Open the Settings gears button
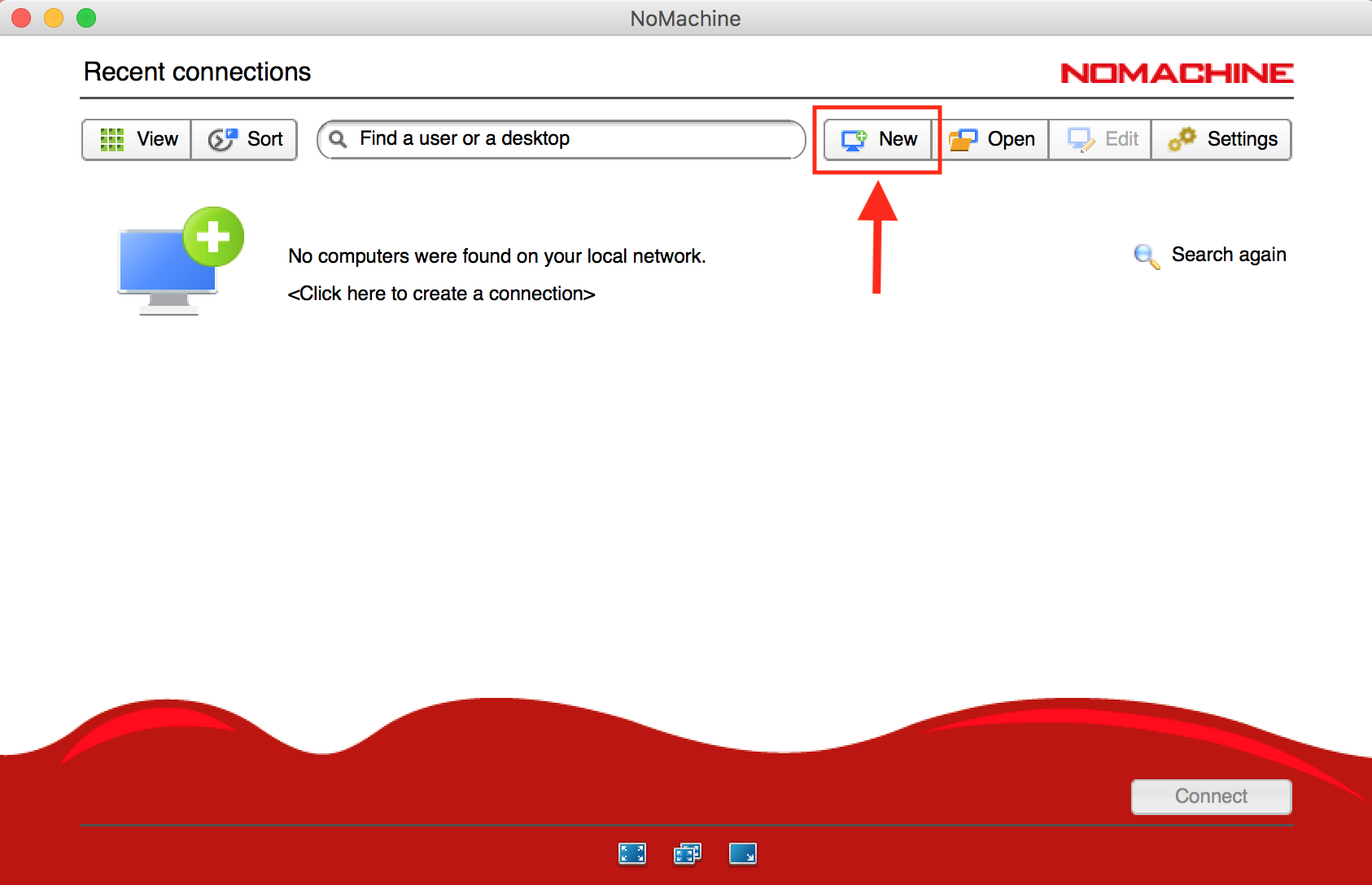Screen dimensions: 1372x885 1222,139
